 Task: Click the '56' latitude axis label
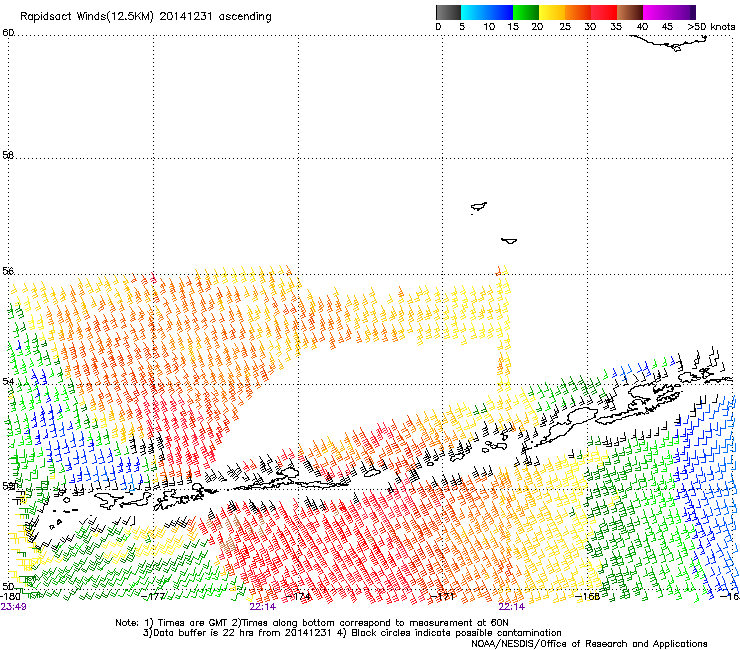point(8,271)
